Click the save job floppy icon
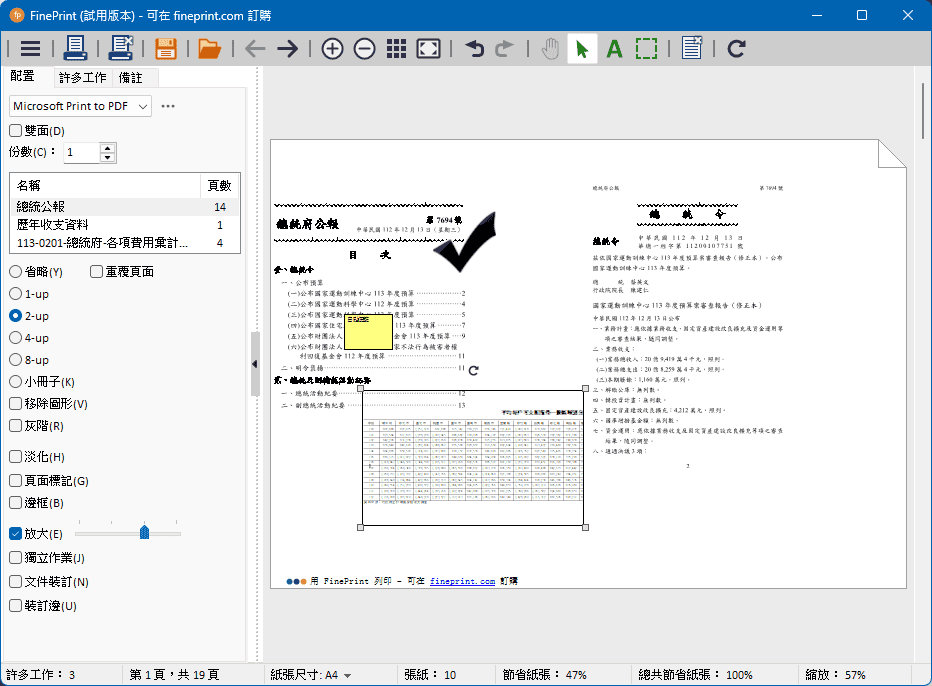 pos(166,48)
